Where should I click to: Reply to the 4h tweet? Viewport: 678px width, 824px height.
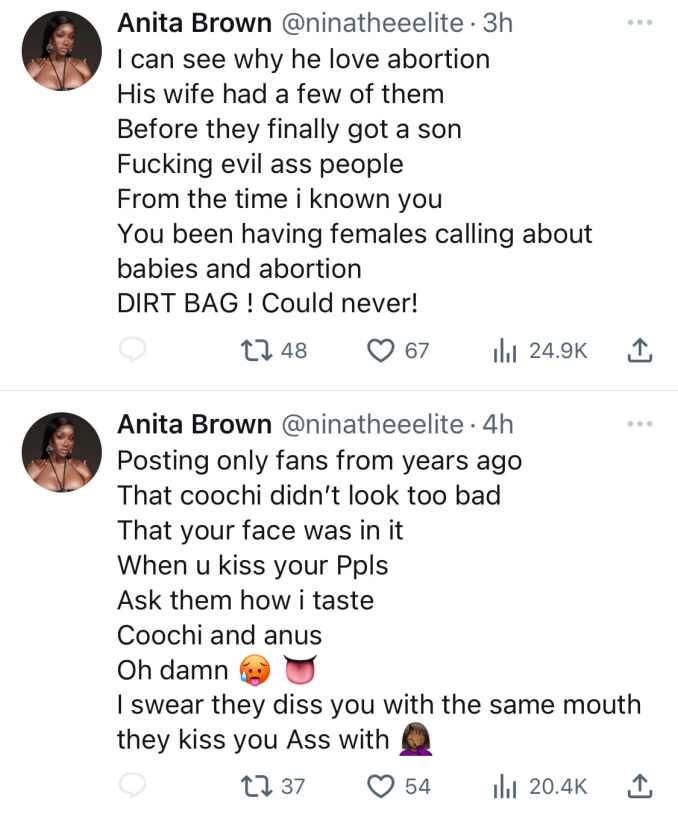coord(133,786)
